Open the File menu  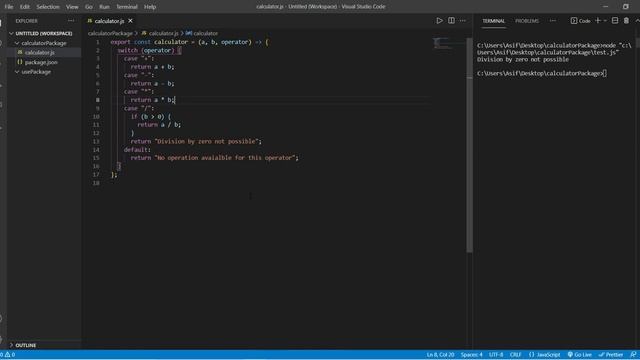[9, 7]
